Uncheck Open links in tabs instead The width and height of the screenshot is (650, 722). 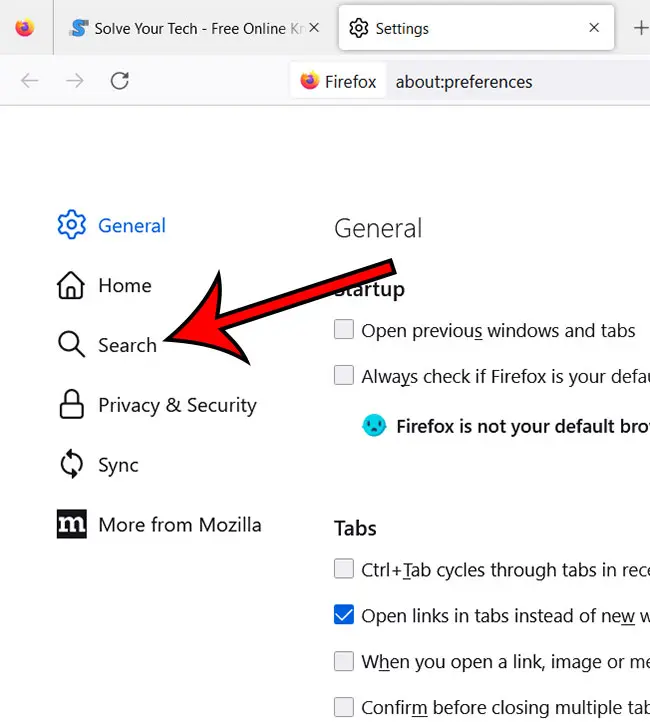344,615
